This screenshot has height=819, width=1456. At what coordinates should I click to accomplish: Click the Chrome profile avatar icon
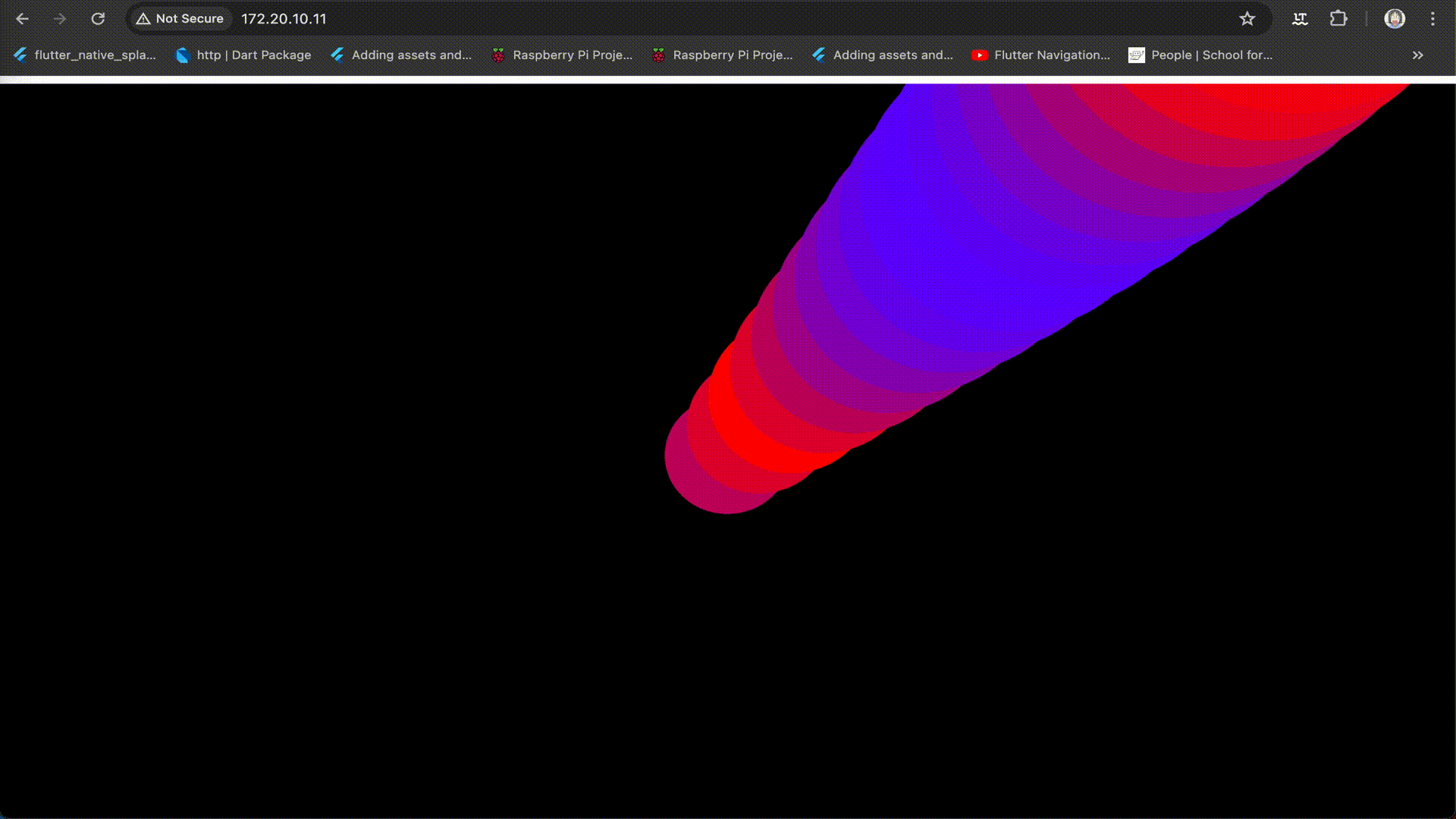point(1393,18)
